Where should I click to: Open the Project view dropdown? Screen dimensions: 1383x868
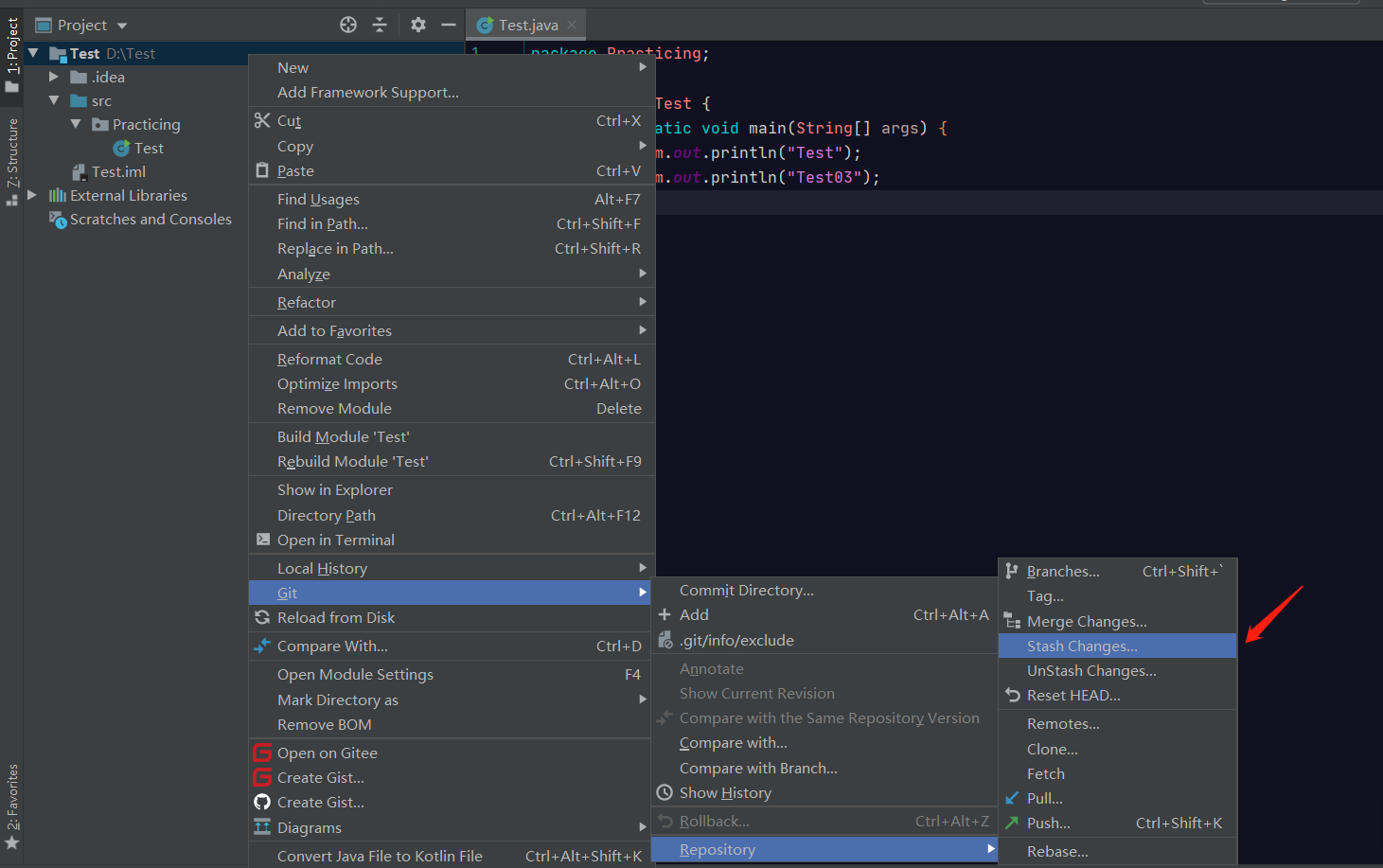[122, 26]
